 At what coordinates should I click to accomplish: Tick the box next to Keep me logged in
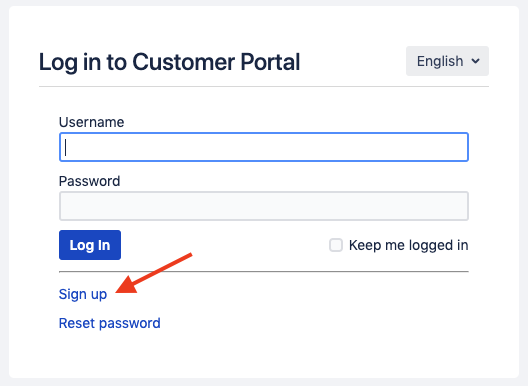[x=336, y=245]
